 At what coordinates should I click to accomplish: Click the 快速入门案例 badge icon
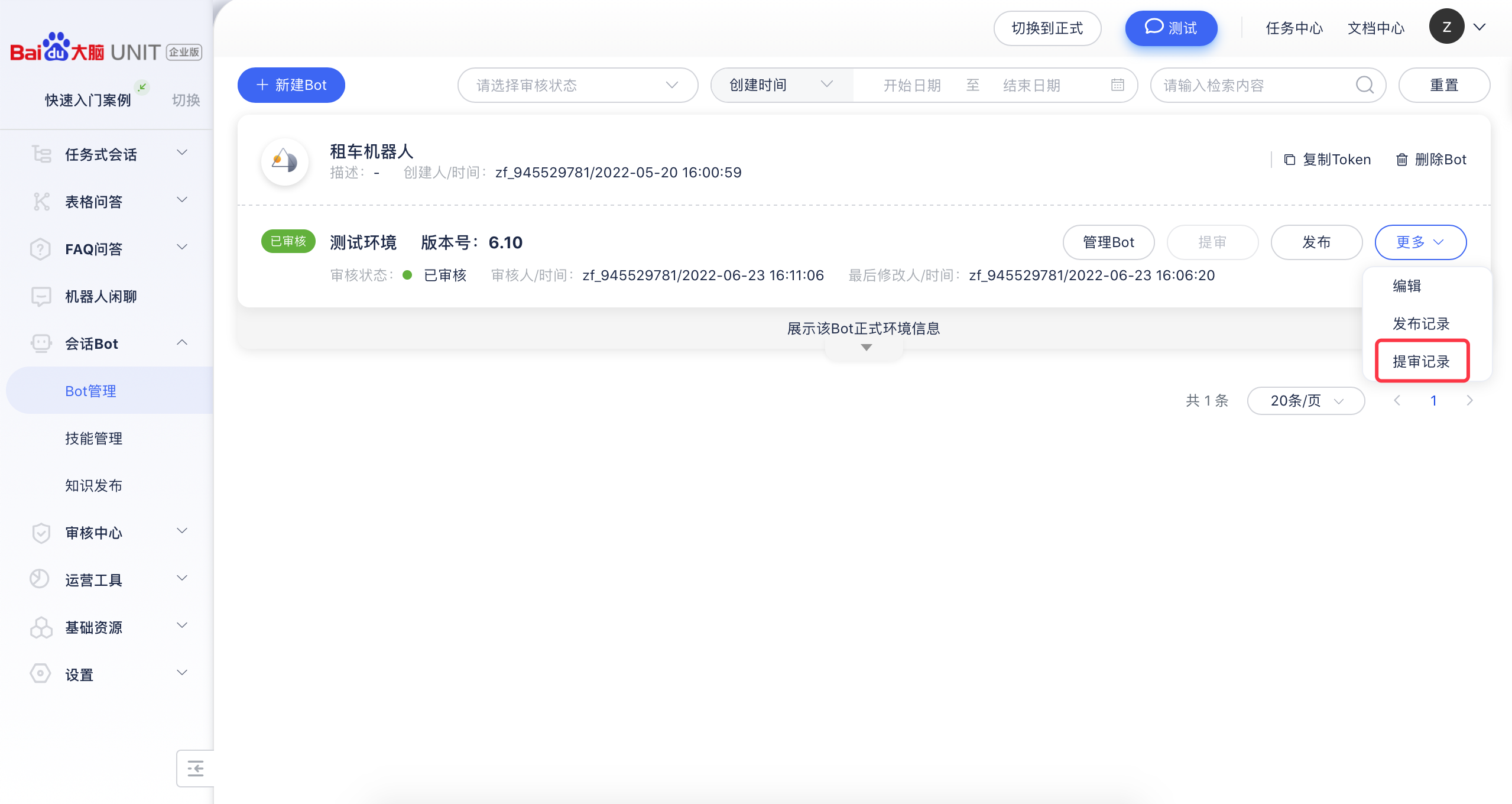click(142, 87)
